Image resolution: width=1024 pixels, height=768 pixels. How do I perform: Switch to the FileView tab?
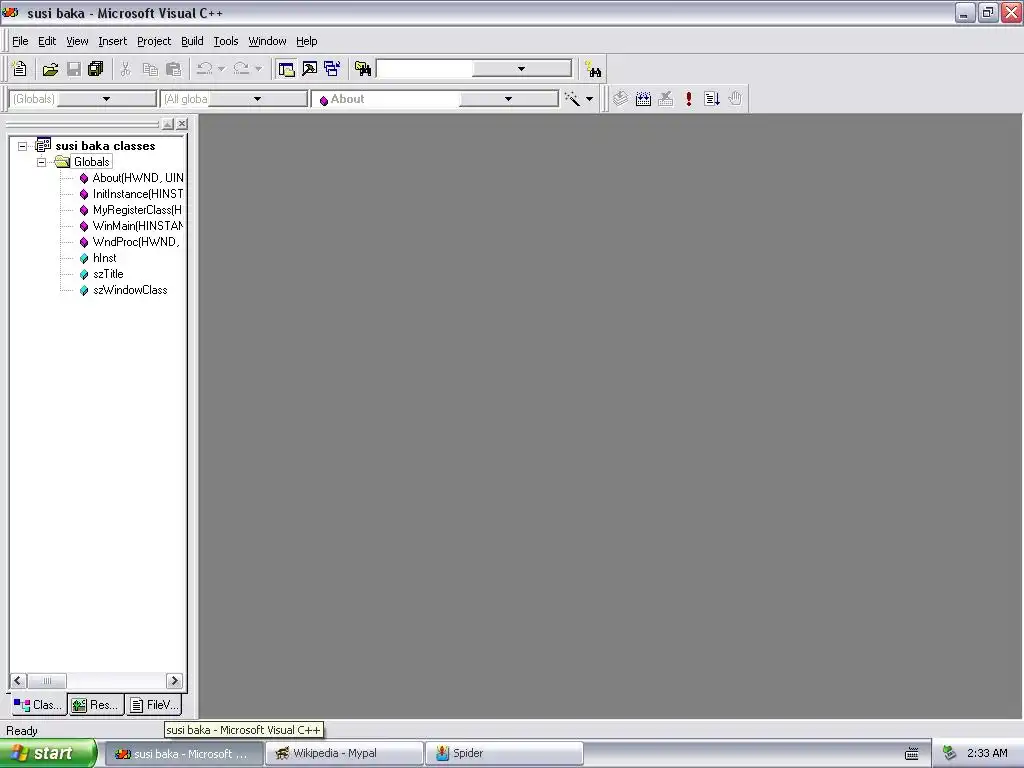tap(153, 705)
